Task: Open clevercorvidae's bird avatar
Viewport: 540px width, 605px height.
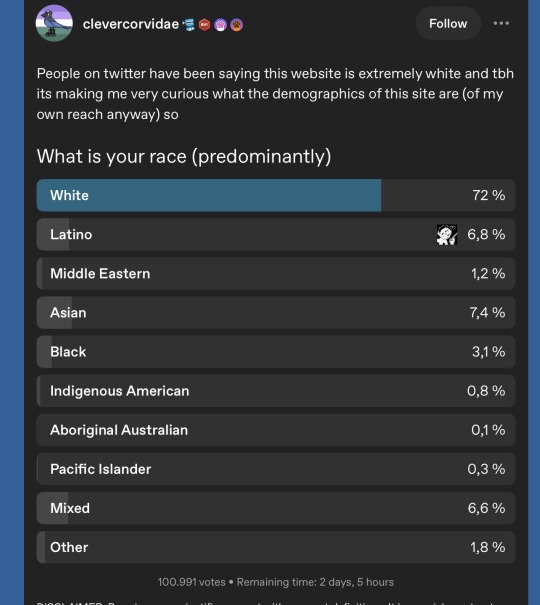Action: point(54,23)
